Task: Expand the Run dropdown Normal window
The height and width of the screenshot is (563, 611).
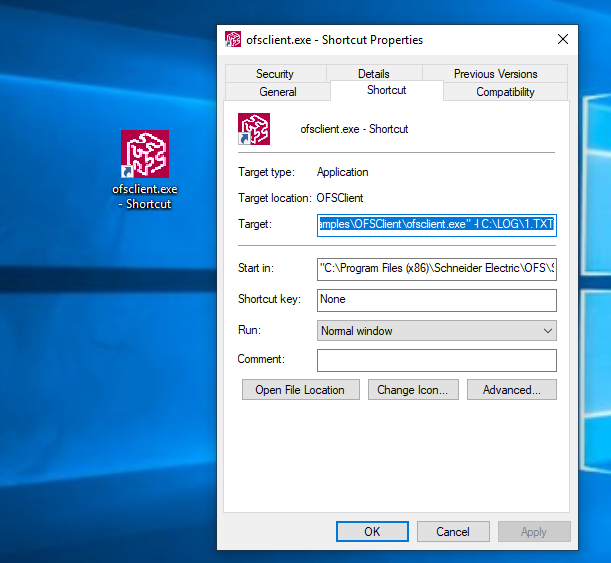Action: pos(436,331)
